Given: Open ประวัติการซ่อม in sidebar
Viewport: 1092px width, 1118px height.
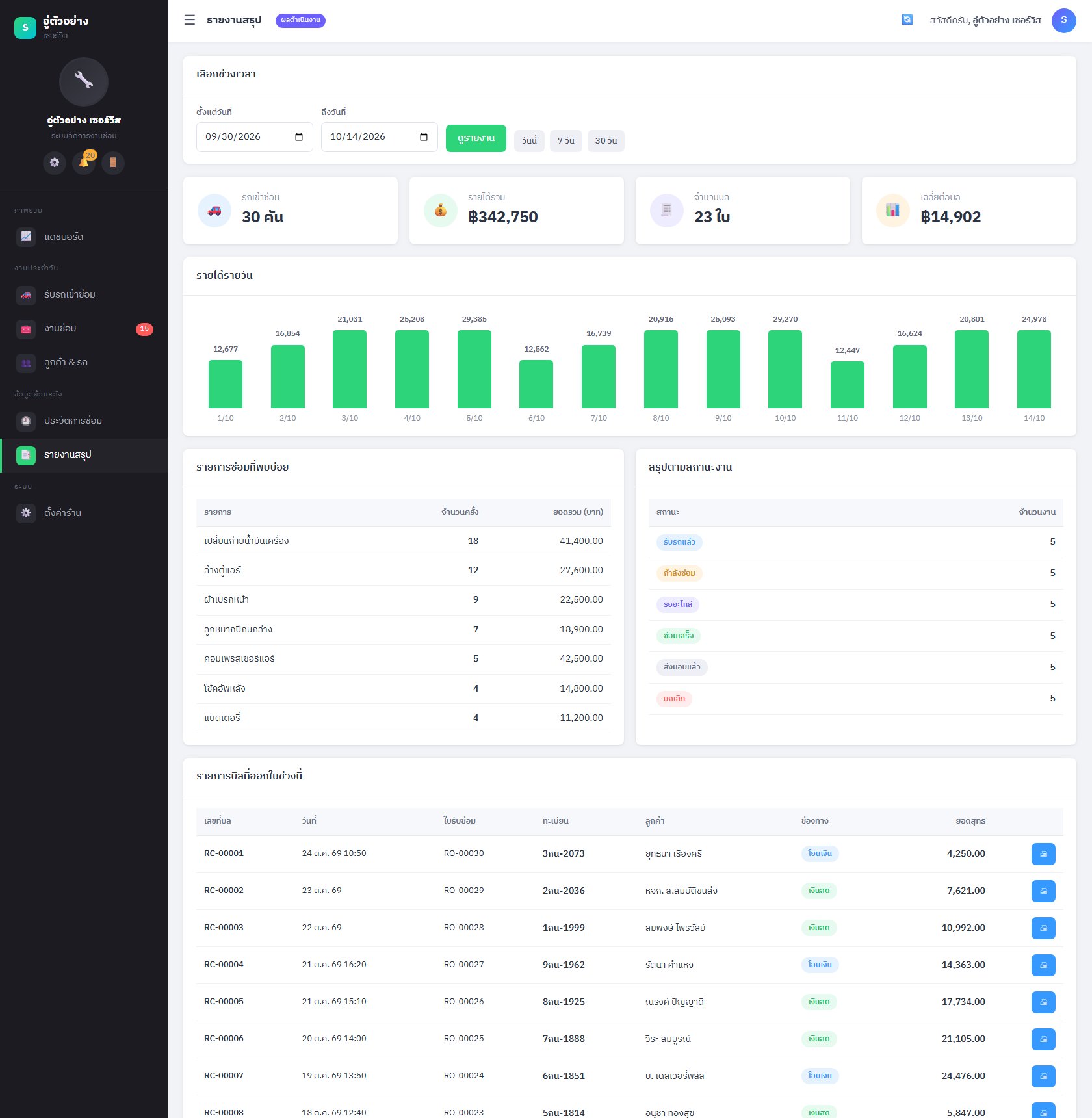Looking at the screenshot, I should click(x=84, y=421).
